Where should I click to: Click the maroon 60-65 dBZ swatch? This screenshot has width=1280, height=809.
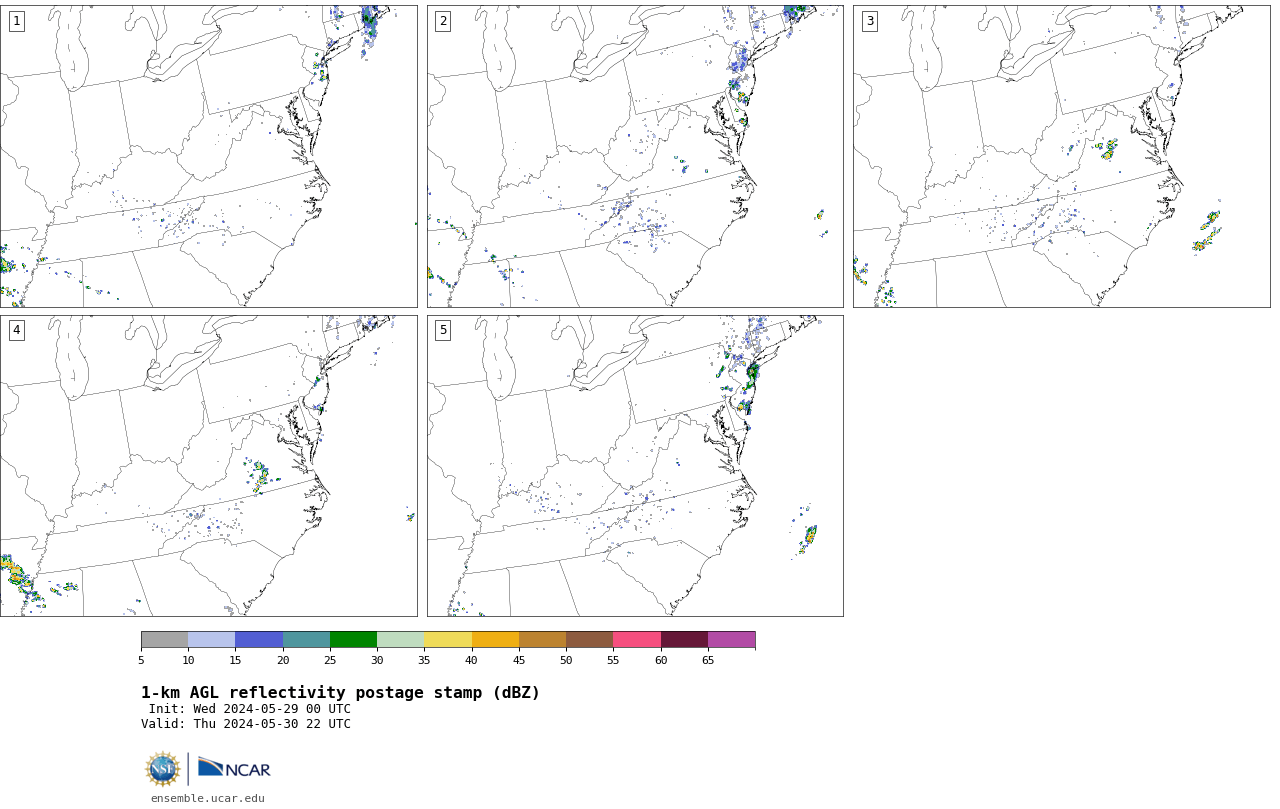[x=684, y=640]
